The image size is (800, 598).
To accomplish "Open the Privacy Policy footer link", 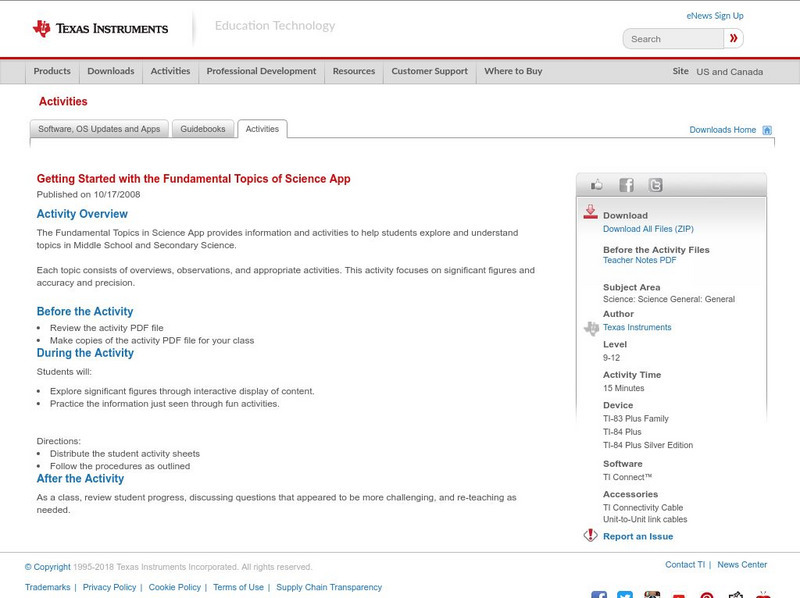I will point(109,587).
